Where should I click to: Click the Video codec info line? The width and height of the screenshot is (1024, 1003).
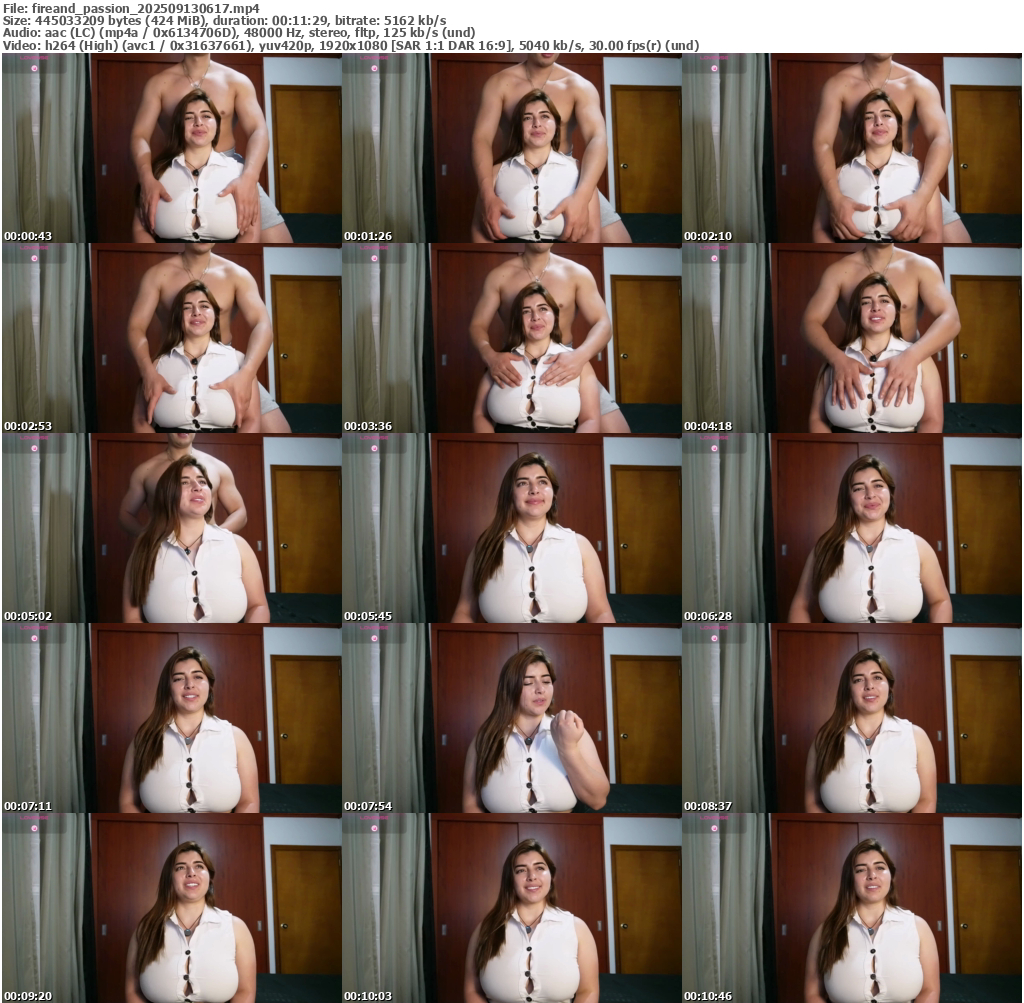(x=350, y=46)
